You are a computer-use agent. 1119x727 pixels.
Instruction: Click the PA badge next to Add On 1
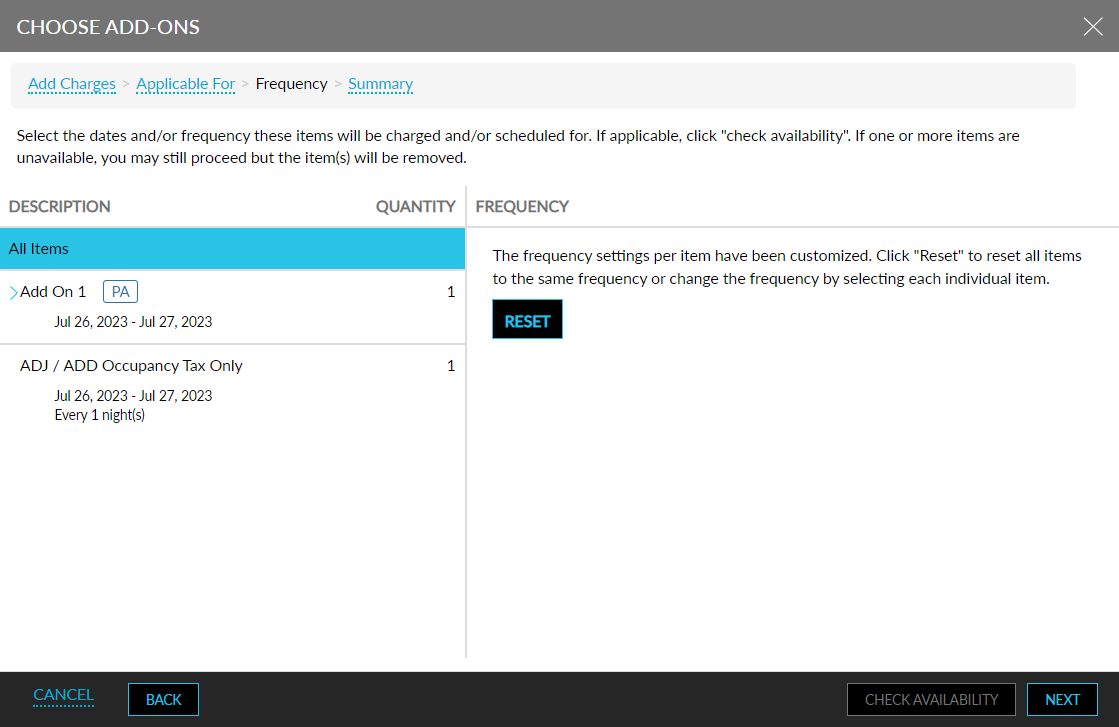tap(120, 291)
